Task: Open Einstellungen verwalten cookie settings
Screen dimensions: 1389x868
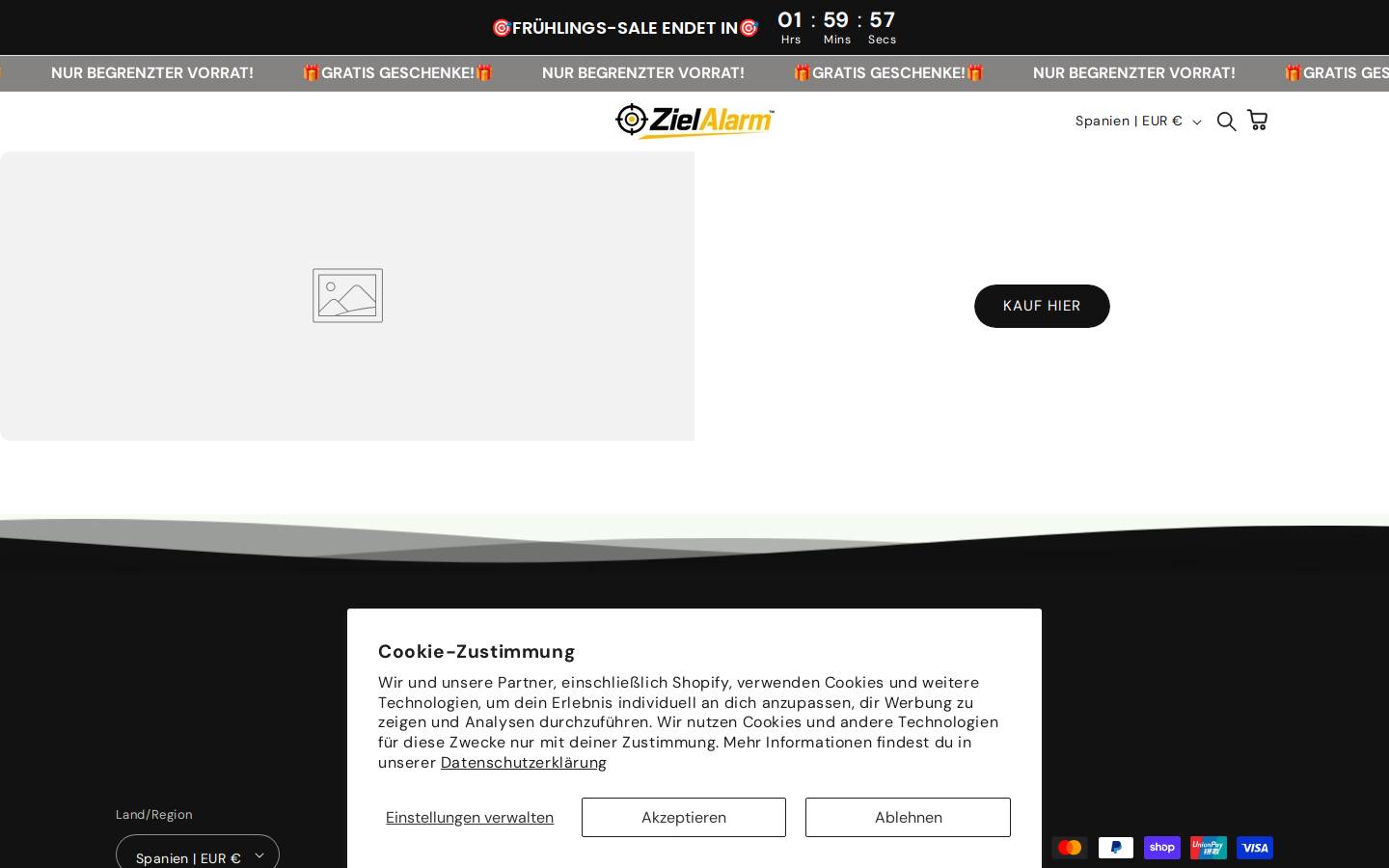Action: click(x=470, y=818)
